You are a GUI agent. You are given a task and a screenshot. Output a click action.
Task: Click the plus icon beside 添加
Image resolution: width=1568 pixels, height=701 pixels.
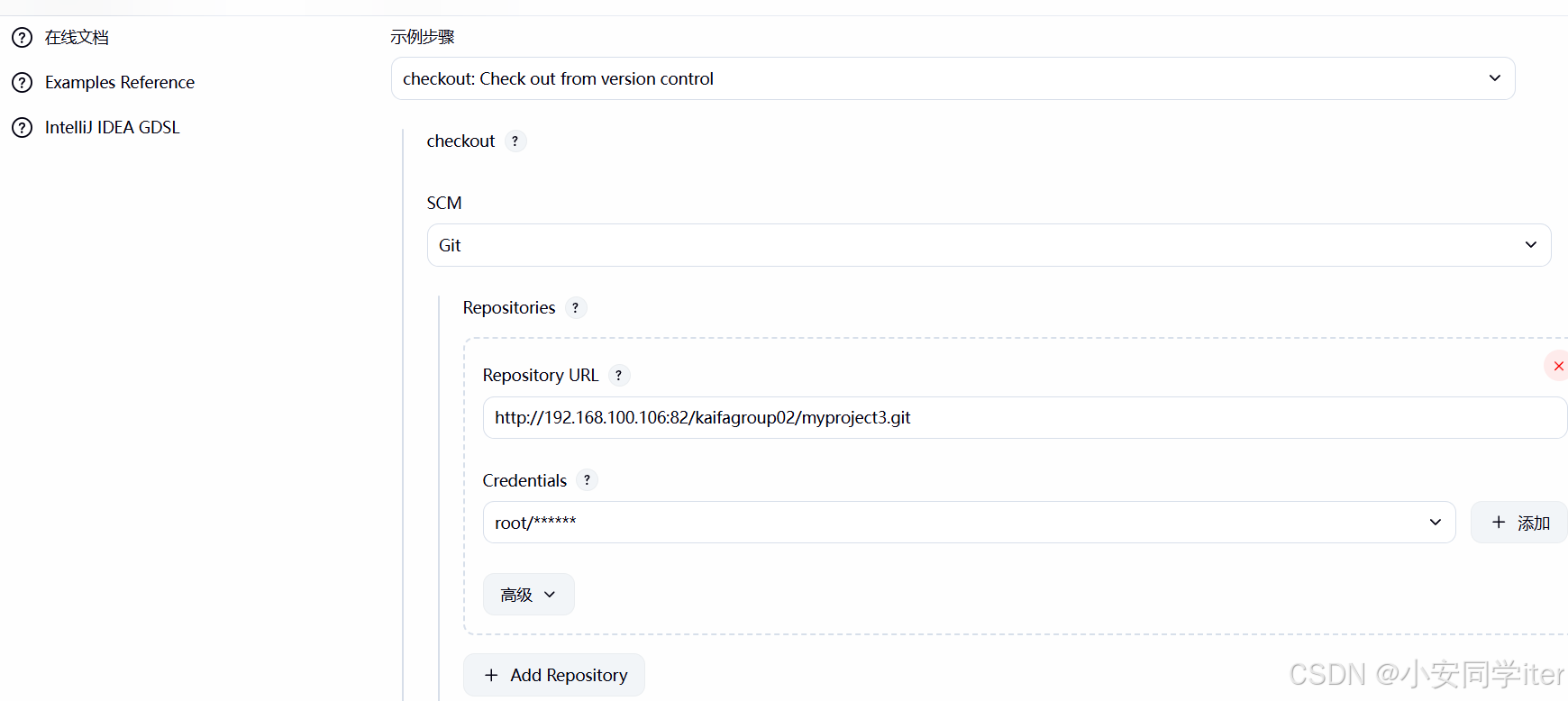tap(1499, 523)
